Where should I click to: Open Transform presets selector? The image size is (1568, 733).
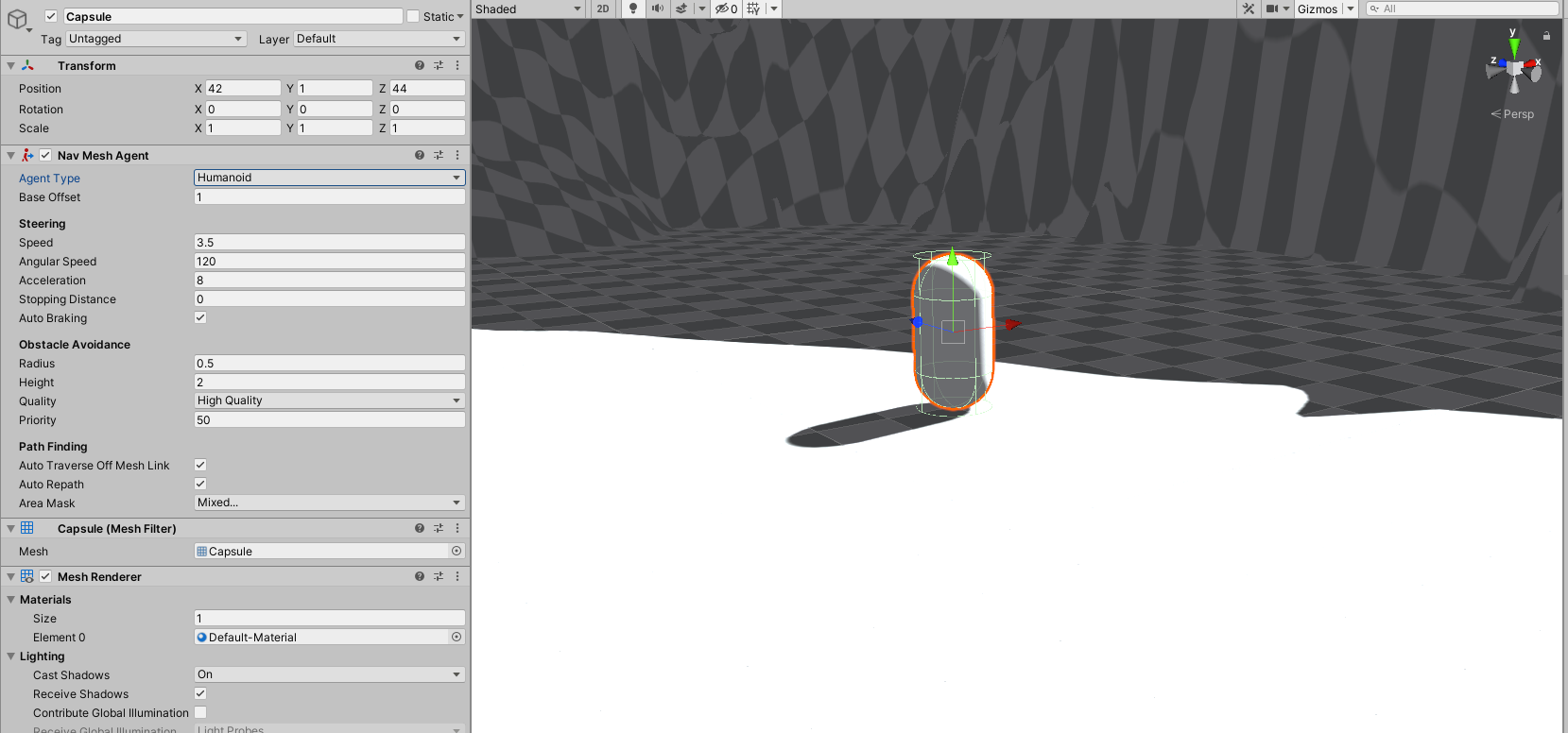click(x=439, y=65)
